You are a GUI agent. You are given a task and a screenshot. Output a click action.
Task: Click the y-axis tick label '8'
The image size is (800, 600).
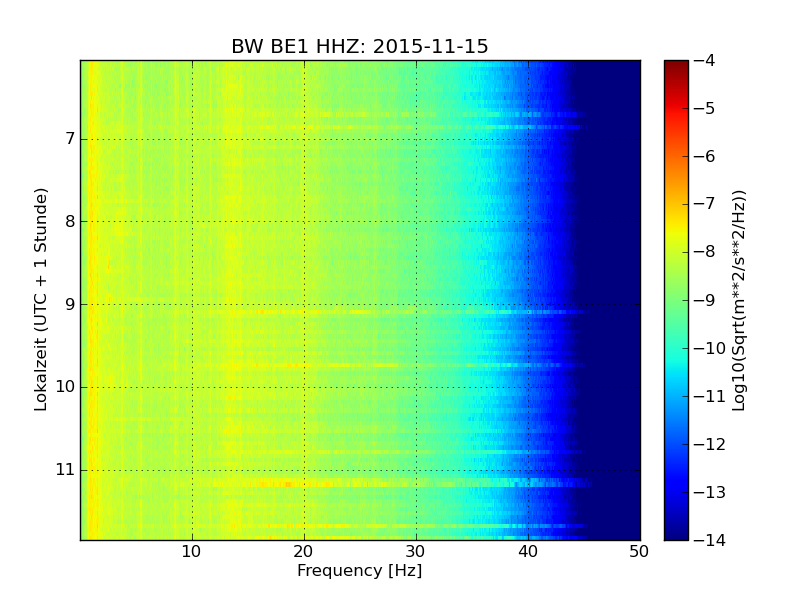70,221
